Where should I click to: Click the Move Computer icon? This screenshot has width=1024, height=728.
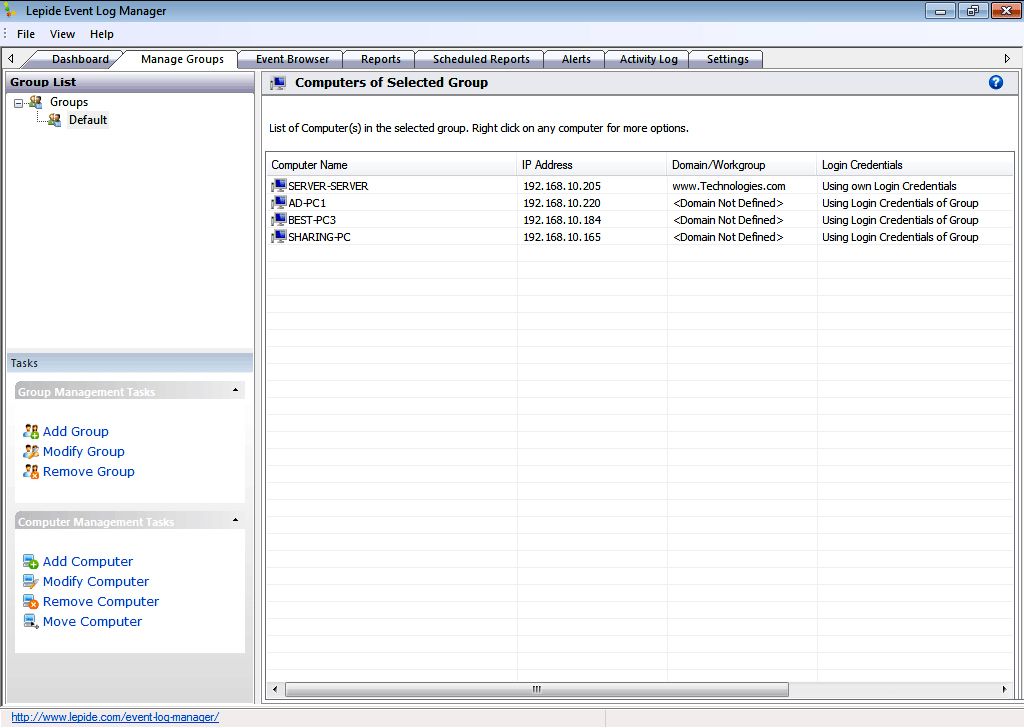tap(31, 622)
